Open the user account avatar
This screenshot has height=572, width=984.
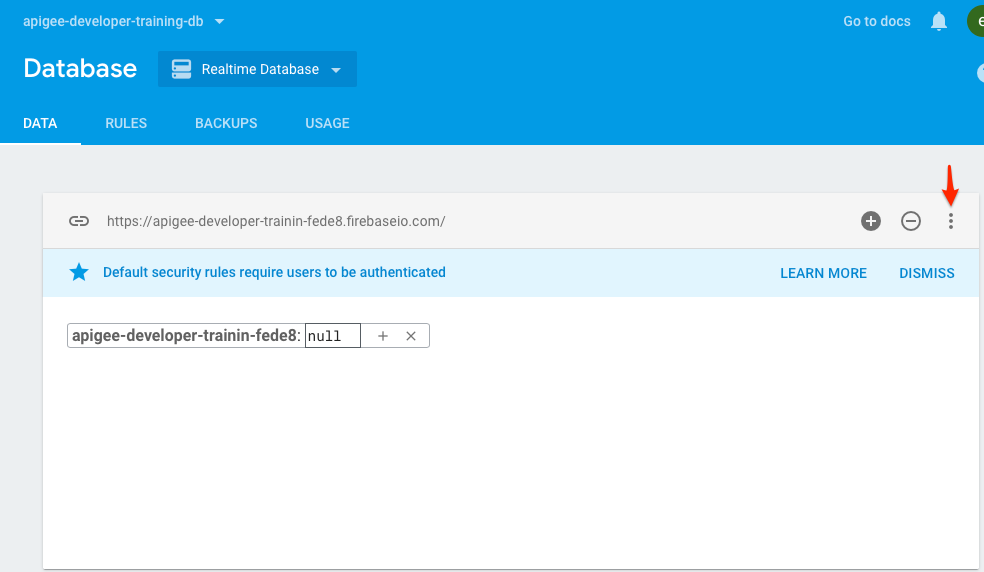coord(976,21)
